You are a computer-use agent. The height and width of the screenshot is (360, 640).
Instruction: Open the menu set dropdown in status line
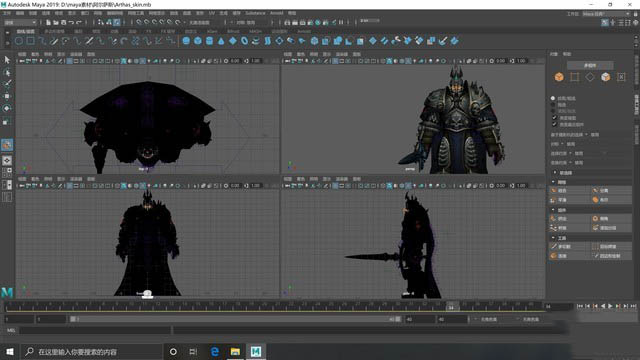20,22
